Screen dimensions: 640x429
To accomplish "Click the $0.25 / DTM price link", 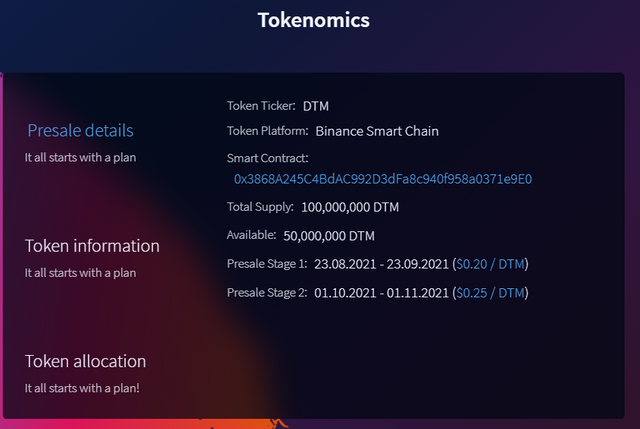I will coord(491,293).
